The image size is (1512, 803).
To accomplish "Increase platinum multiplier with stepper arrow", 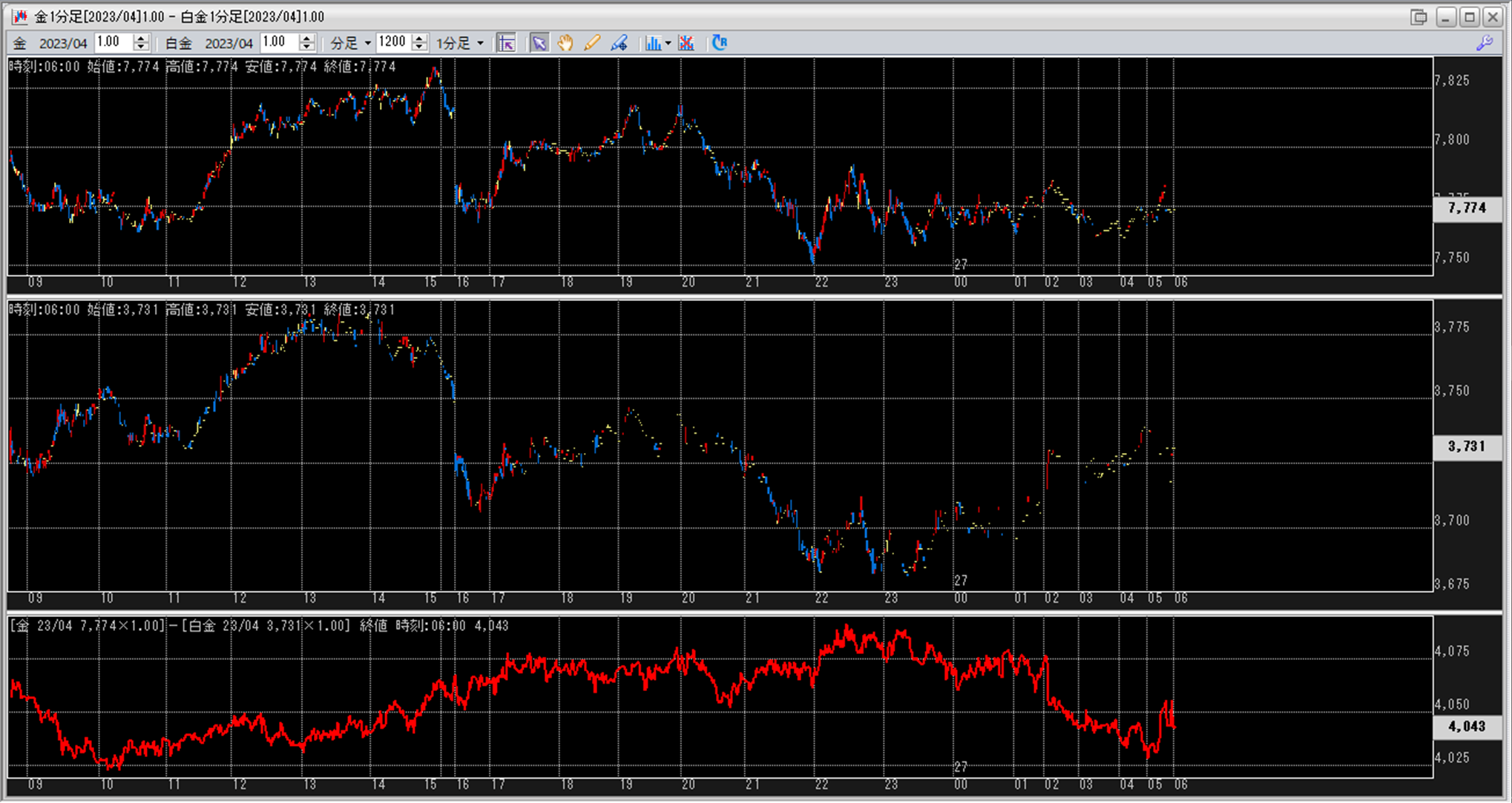I will click(307, 39).
